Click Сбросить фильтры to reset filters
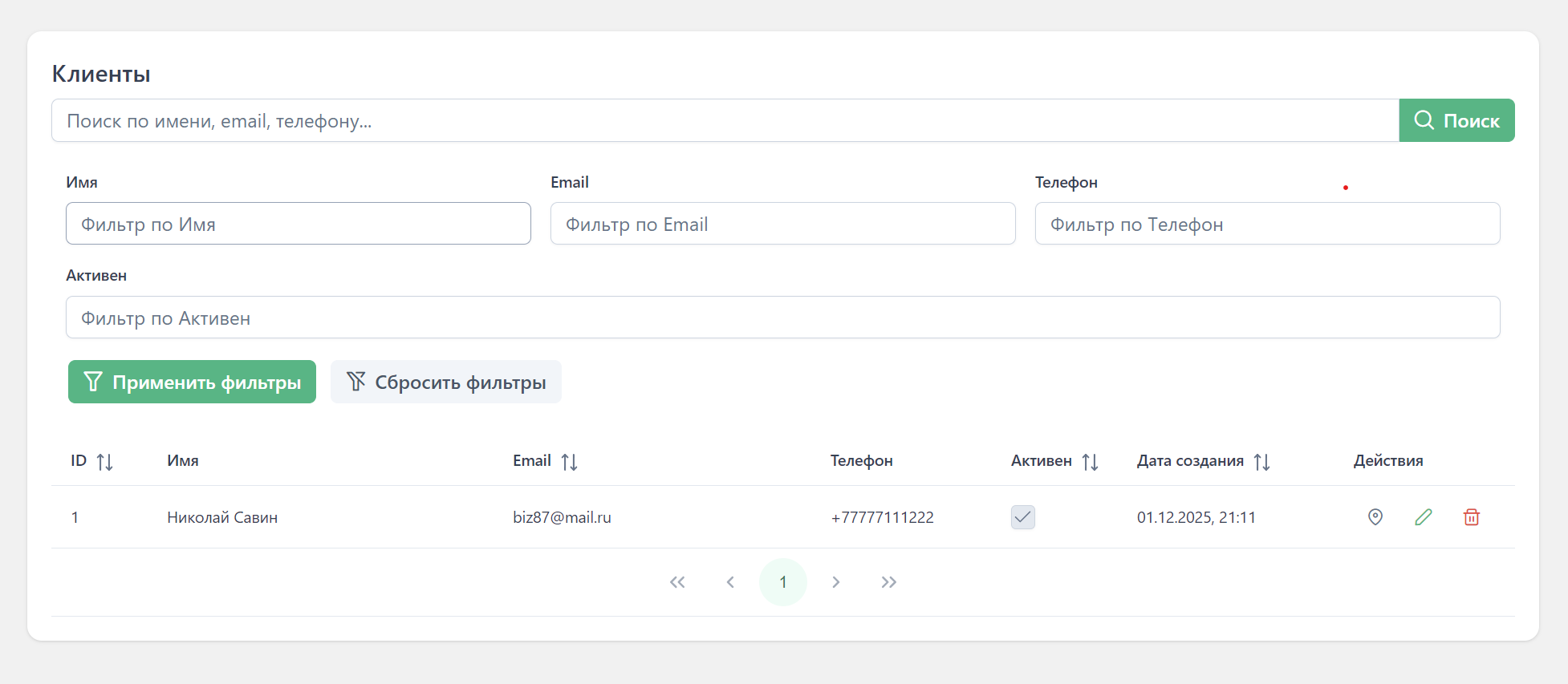This screenshot has height=684, width=1568. (445, 382)
